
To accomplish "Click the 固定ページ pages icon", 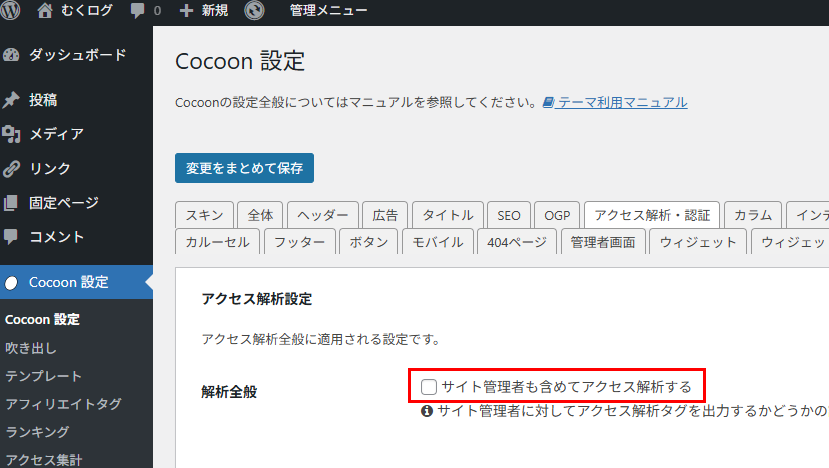I will click(11, 203).
